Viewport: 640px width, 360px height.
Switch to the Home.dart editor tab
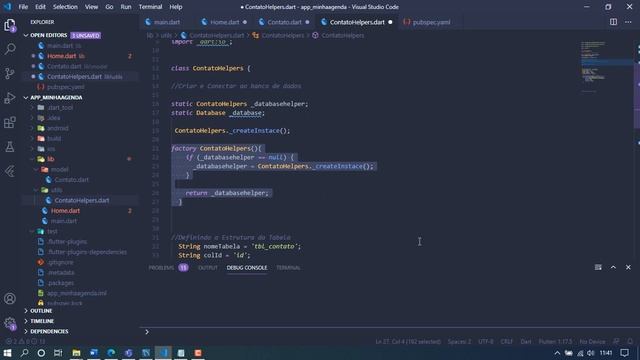pyautogui.click(x=224, y=22)
